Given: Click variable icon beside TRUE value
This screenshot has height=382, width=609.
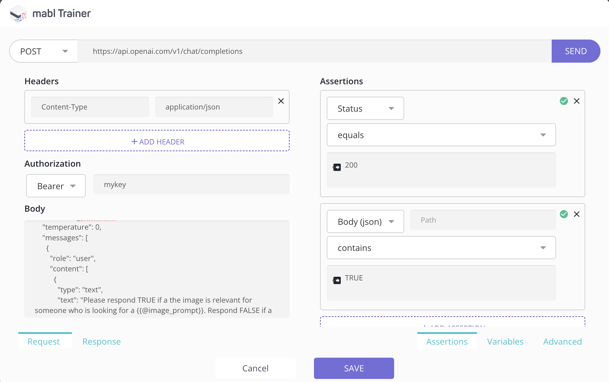Looking at the screenshot, I should (x=337, y=280).
